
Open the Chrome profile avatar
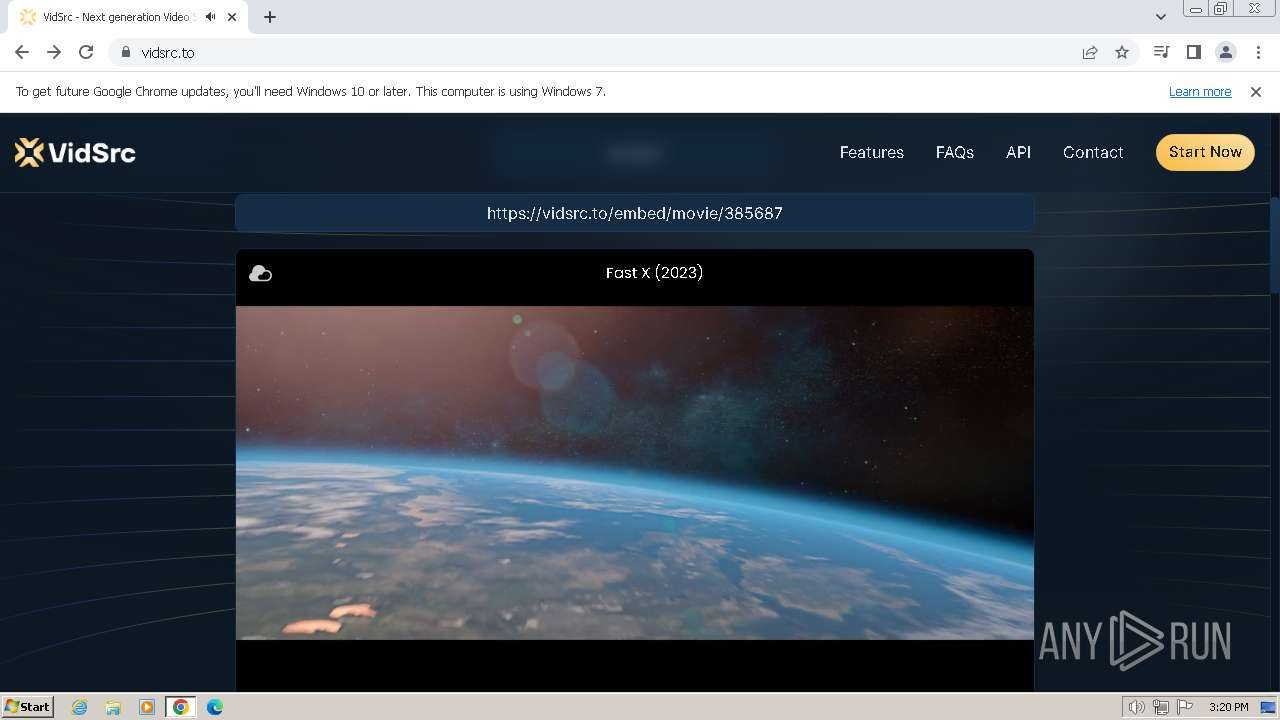(1226, 52)
